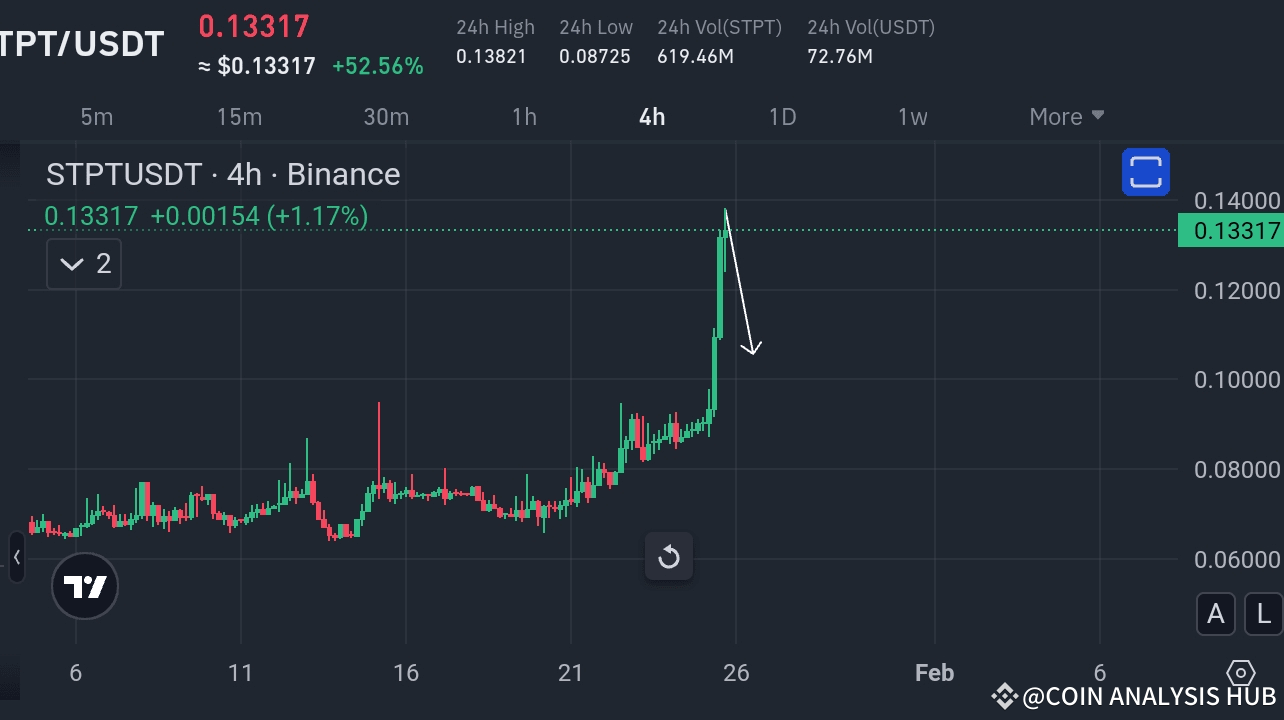Toggle auto-scale using the A button

pyautogui.click(x=1216, y=614)
